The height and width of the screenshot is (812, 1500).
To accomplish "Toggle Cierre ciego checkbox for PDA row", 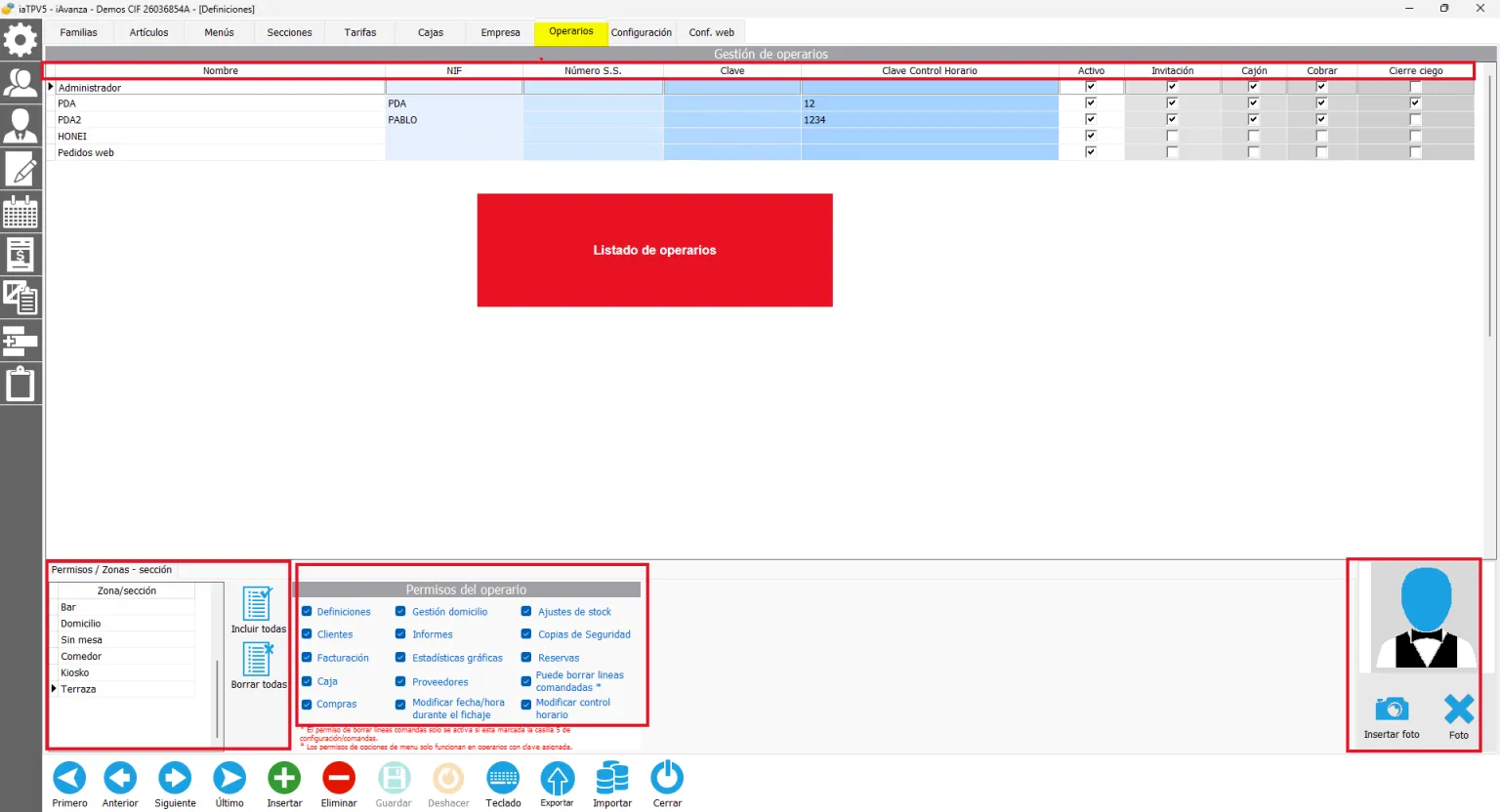I will 1415,103.
